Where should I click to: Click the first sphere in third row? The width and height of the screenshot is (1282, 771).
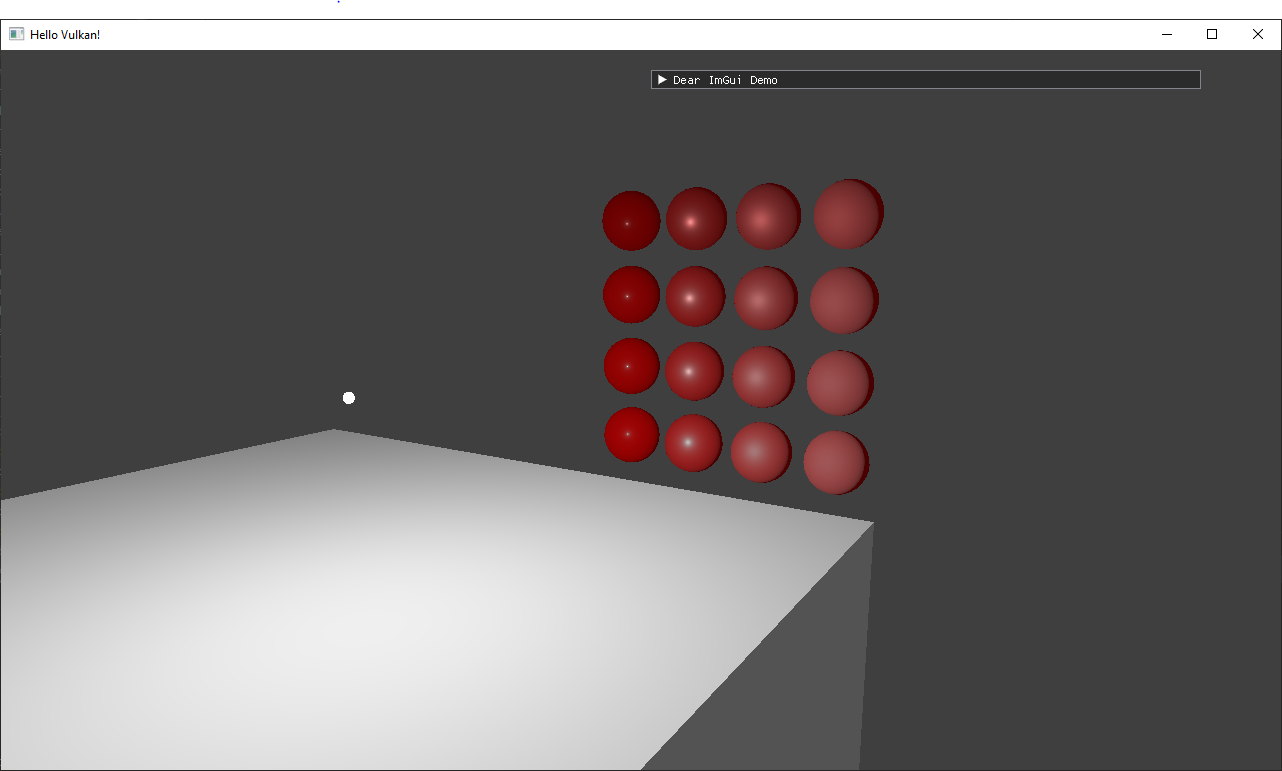point(631,366)
